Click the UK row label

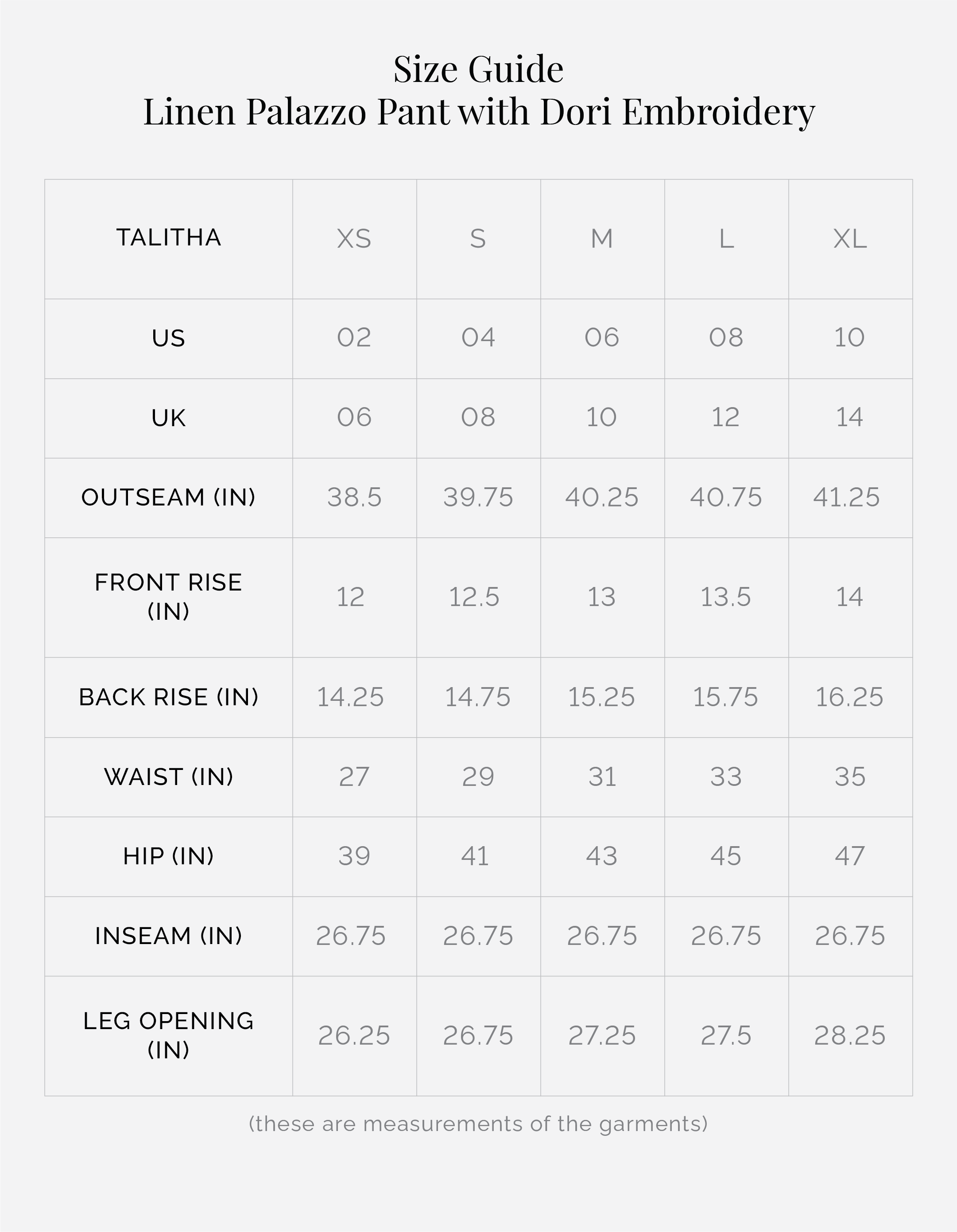click(169, 418)
